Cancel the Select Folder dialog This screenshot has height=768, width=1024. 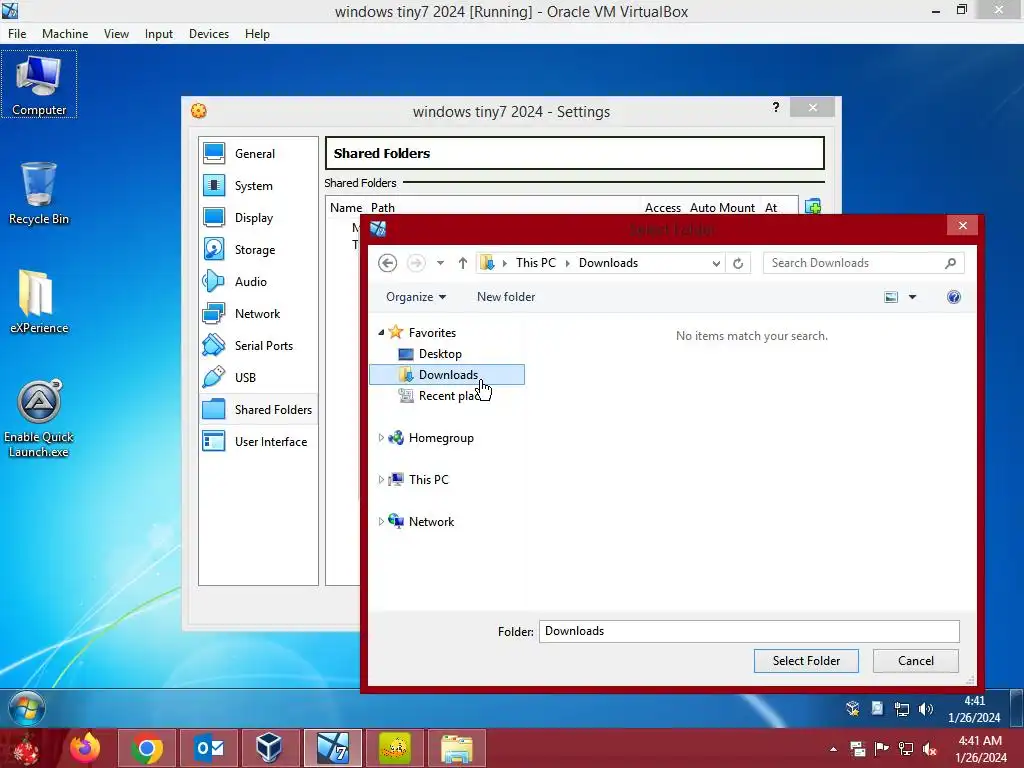tap(916, 661)
